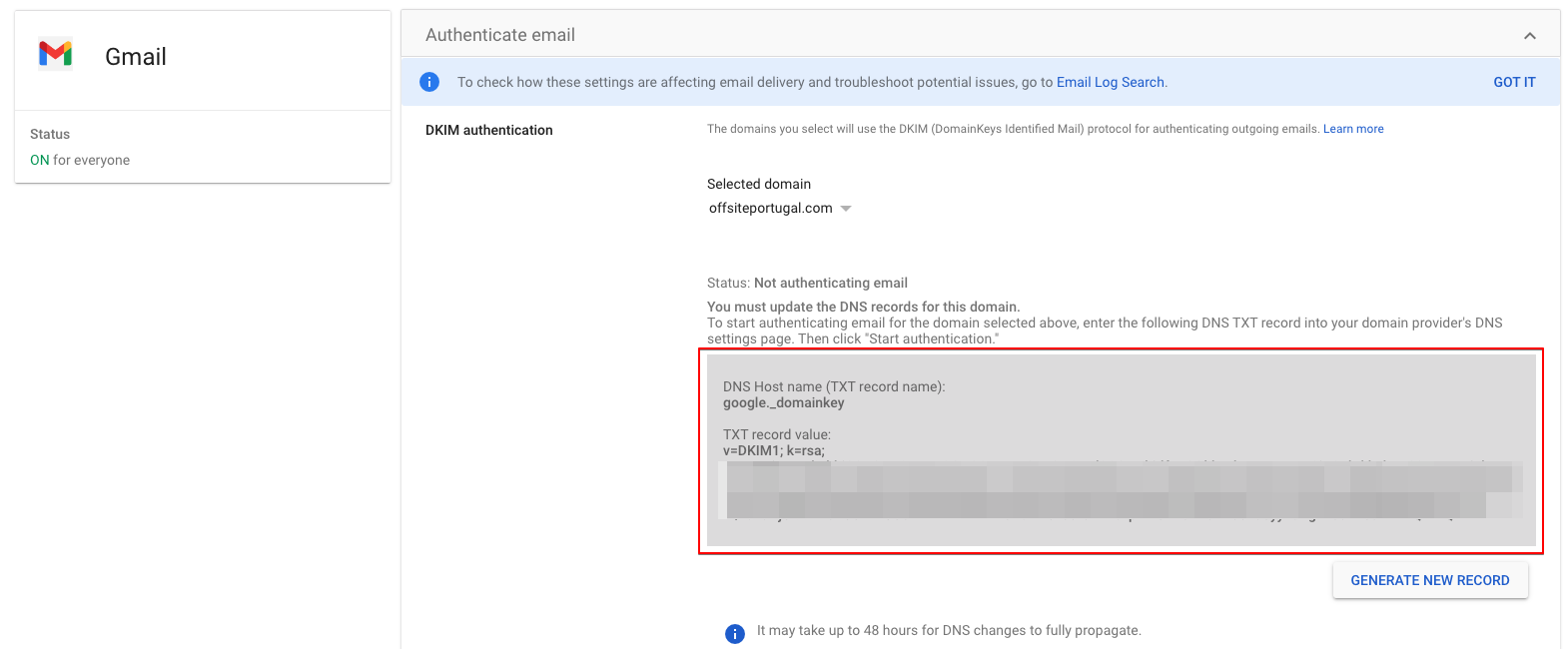Click the 48 hours DNS propagation message
The height and width of the screenshot is (649, 1568).
949,630
